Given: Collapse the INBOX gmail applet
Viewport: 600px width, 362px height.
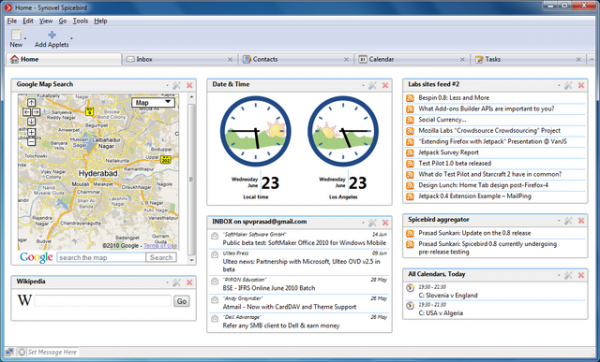Looking at the screenshot, I should coord(363,222).
